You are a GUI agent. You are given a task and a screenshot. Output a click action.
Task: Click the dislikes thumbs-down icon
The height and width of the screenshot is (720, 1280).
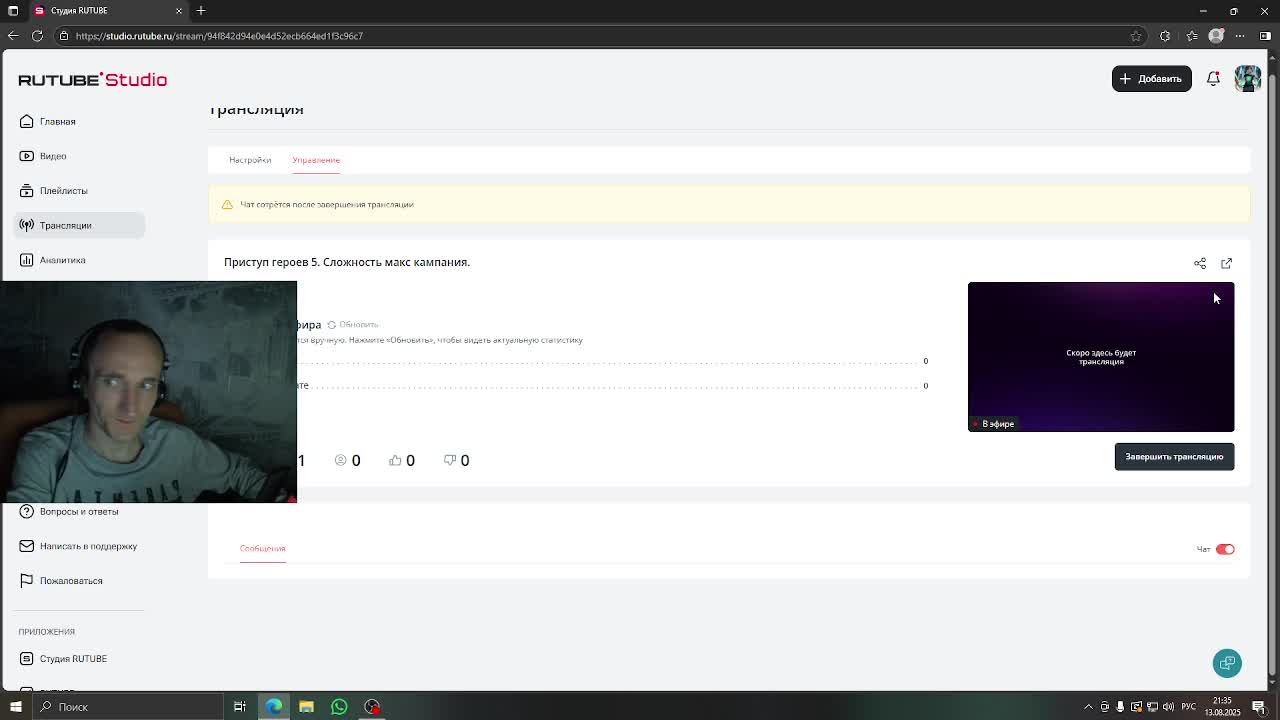point(450,460)
